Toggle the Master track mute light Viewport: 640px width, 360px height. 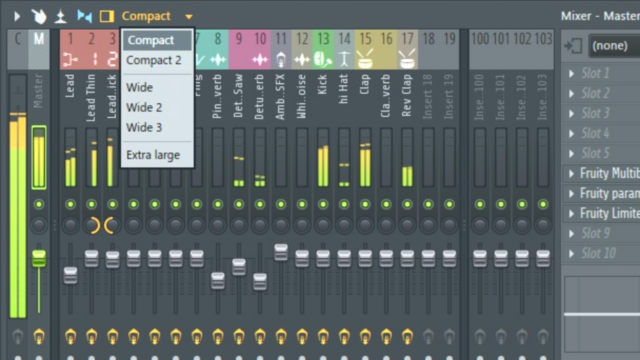click(x=39, y=204)
